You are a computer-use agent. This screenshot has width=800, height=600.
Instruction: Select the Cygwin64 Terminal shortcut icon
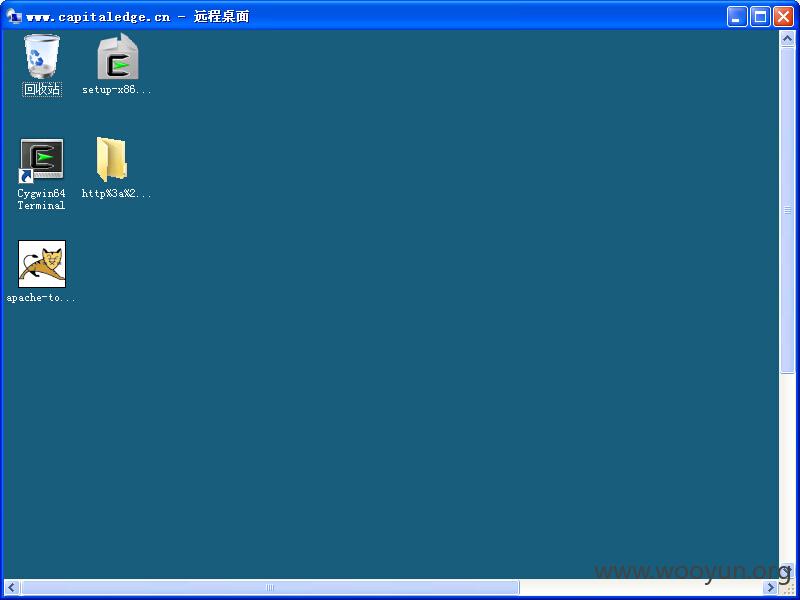point(41,160)
